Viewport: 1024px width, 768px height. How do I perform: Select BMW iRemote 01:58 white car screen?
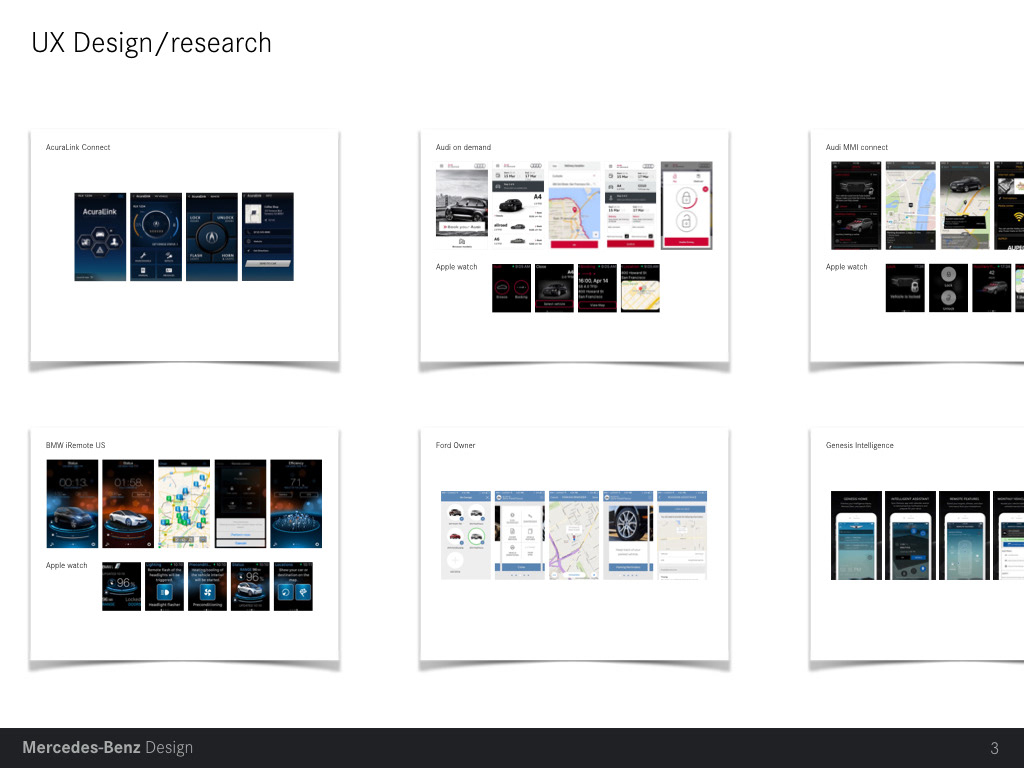(x=128, y=504)
